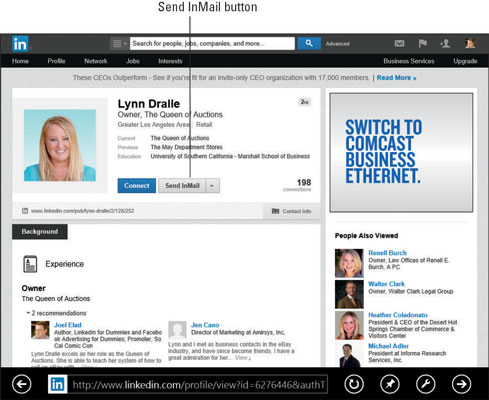This screenshot has width=489, height=400.
Task: Click the public profile URL text
Action: coord(83,211)
